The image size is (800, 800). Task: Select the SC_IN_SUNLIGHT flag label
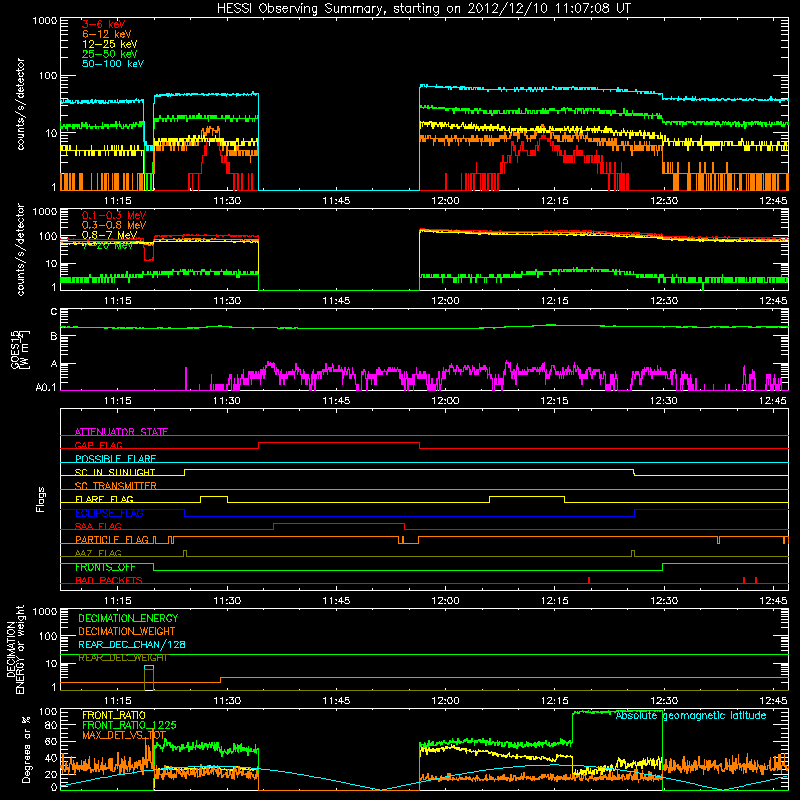115,472
